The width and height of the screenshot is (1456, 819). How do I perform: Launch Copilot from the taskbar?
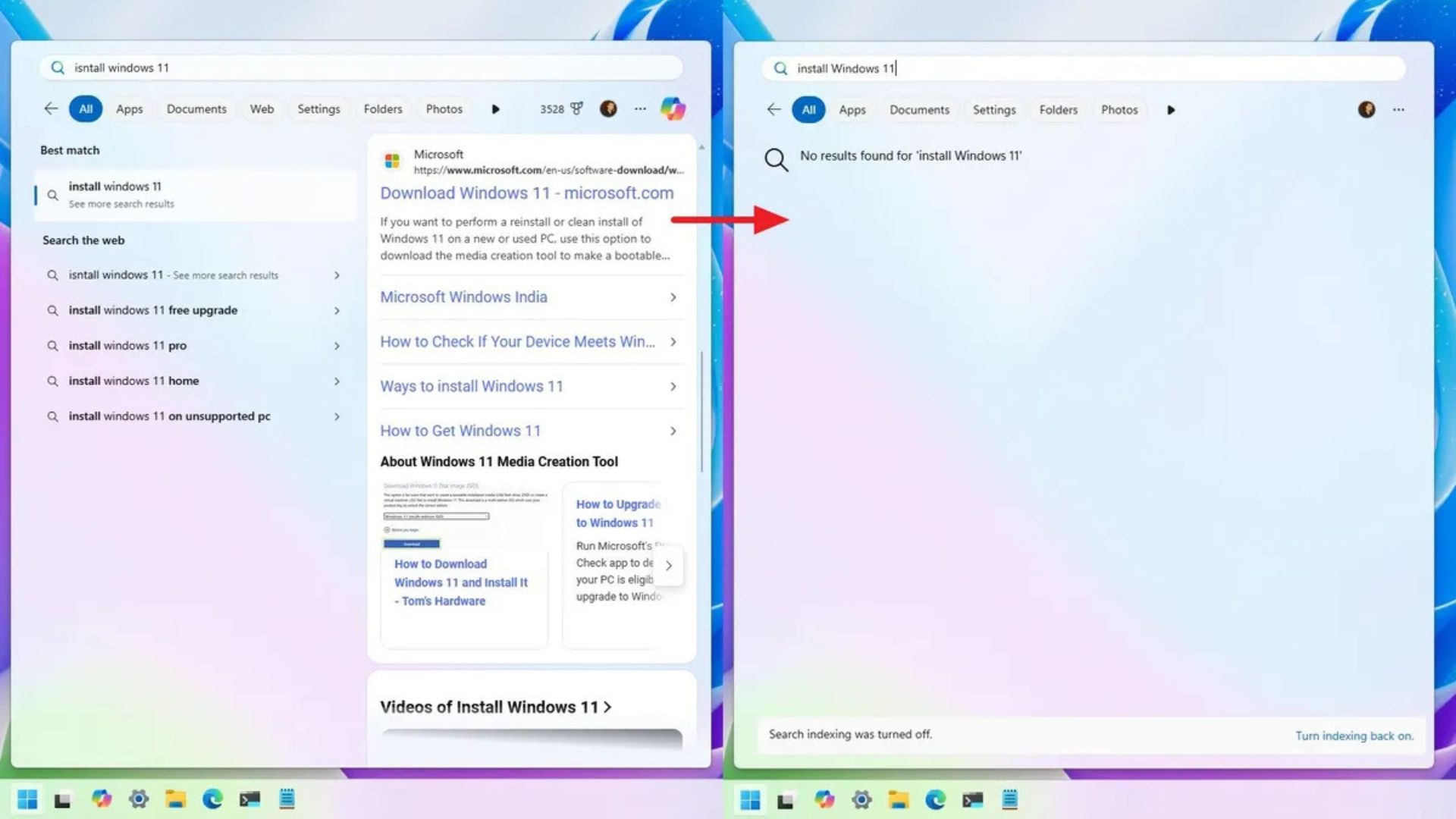coord(102,799)
